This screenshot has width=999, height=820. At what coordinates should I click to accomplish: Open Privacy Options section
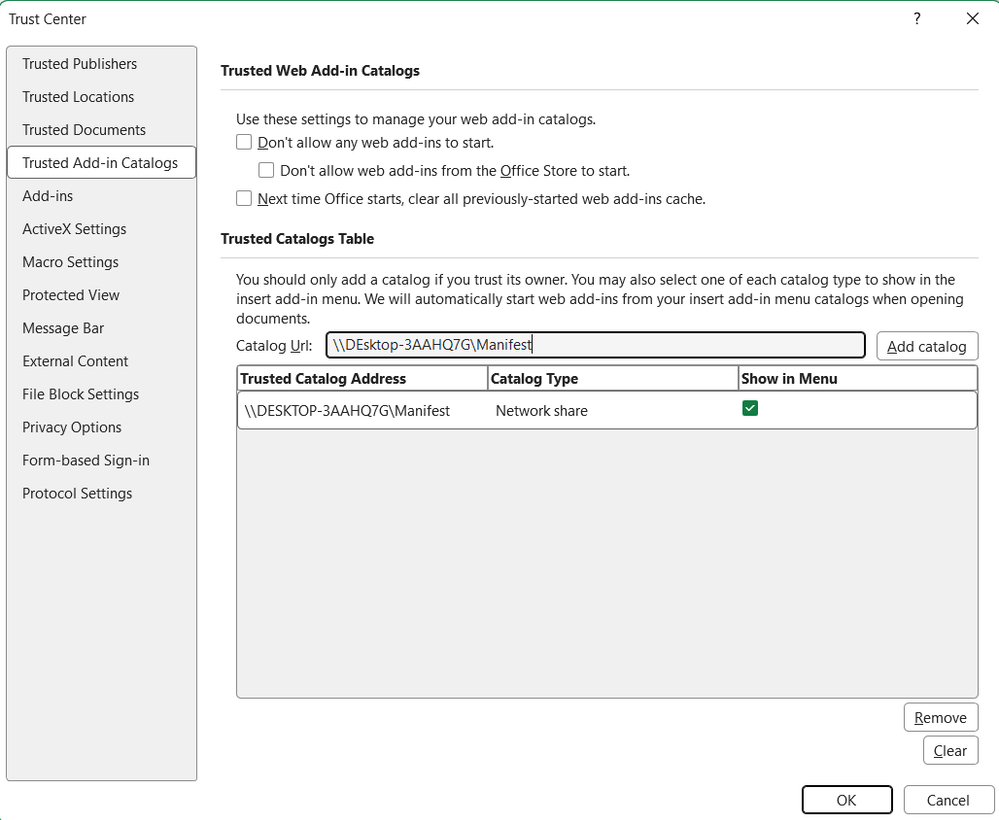[72, 427]
